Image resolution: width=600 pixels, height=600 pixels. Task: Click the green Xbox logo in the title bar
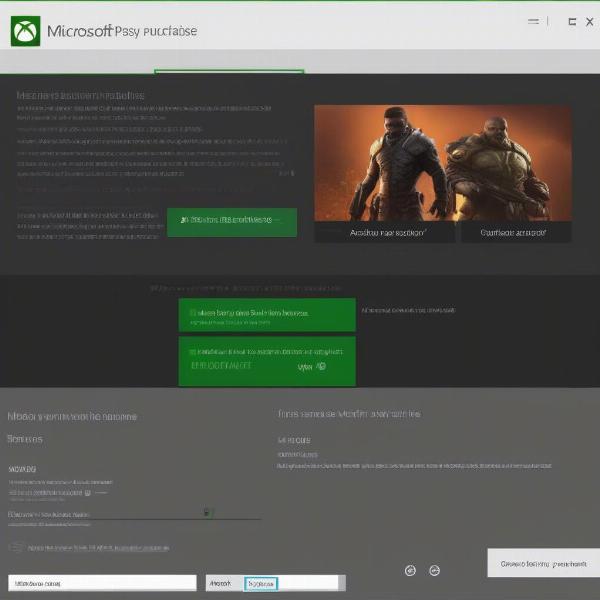coord(25,31)
